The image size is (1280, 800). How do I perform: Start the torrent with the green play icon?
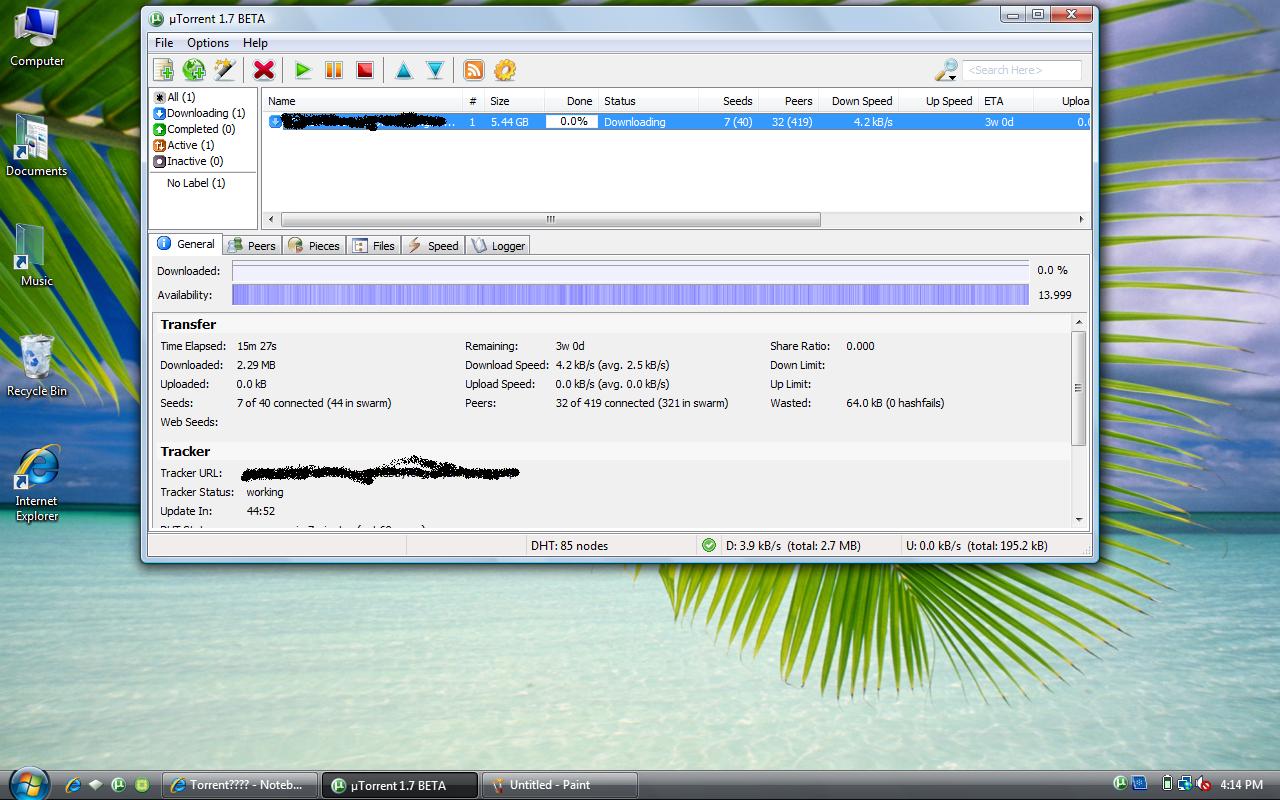click(x=303, y=70)
